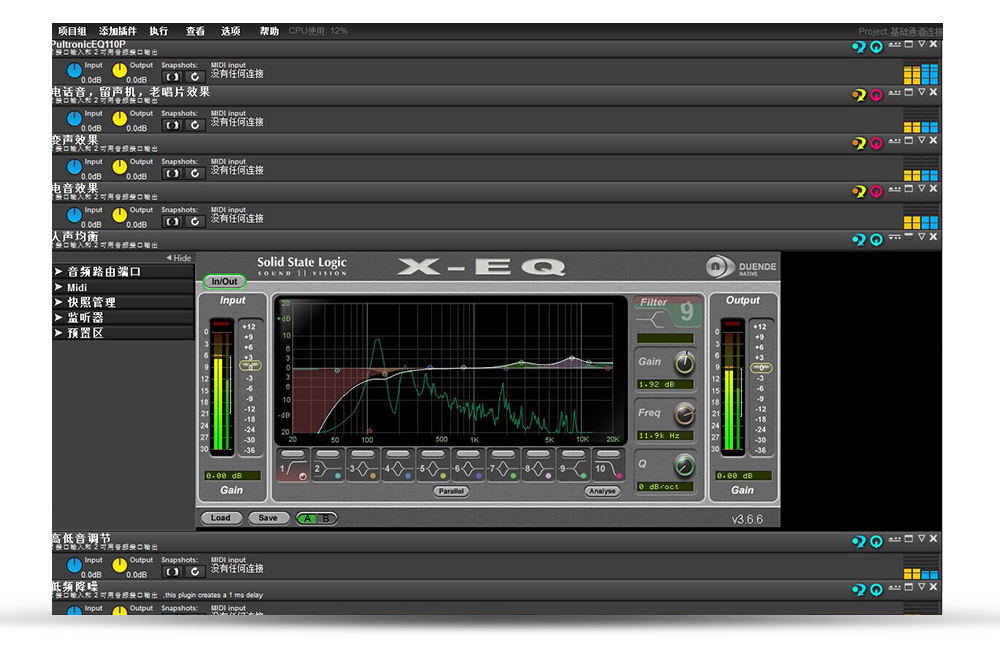Open the 选项 menu
The width and height of the screenshot is (1000, 660).
[231, 31]
